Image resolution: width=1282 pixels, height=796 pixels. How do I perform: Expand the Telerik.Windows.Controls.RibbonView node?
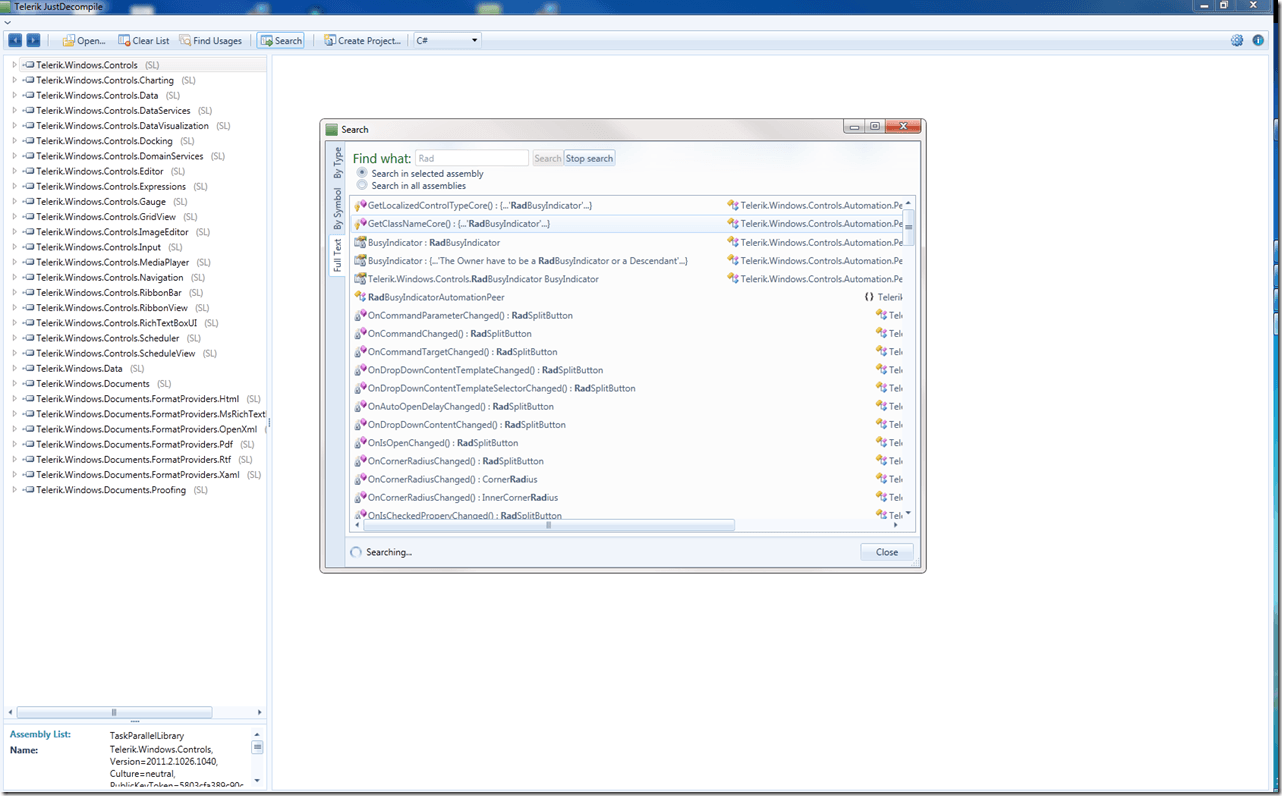[14, 308]
